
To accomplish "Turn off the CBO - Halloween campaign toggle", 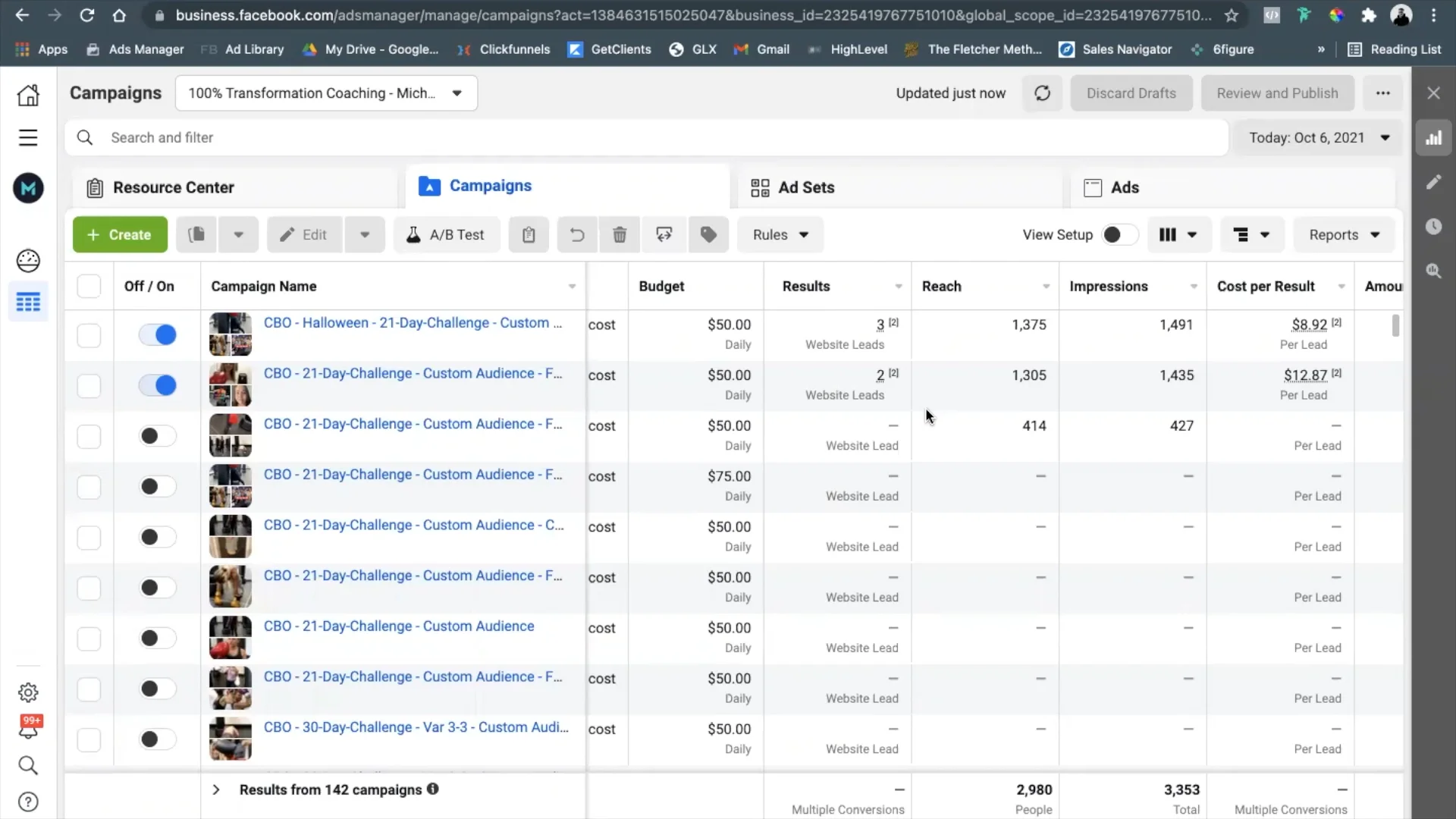I will tap(157, 334).
